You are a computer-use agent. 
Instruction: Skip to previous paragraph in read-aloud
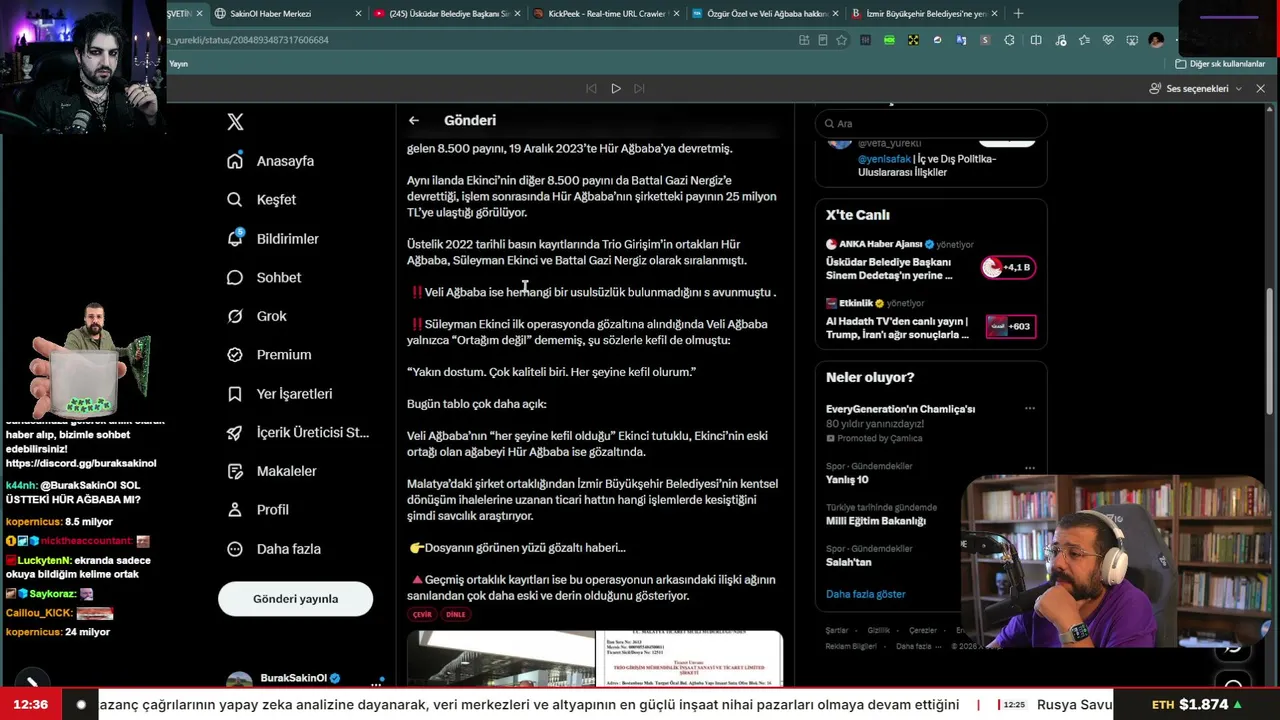591,88
